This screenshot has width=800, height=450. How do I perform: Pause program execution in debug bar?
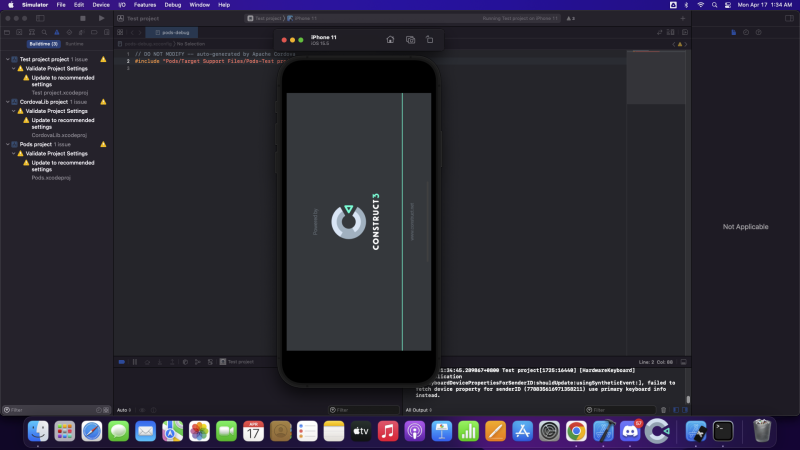135,362
